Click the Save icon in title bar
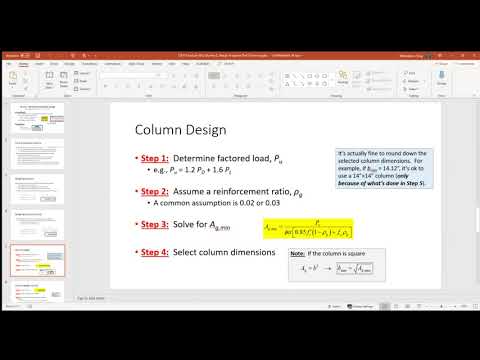The width and height of the screenshot is (480, 360). tap(37, 55)
